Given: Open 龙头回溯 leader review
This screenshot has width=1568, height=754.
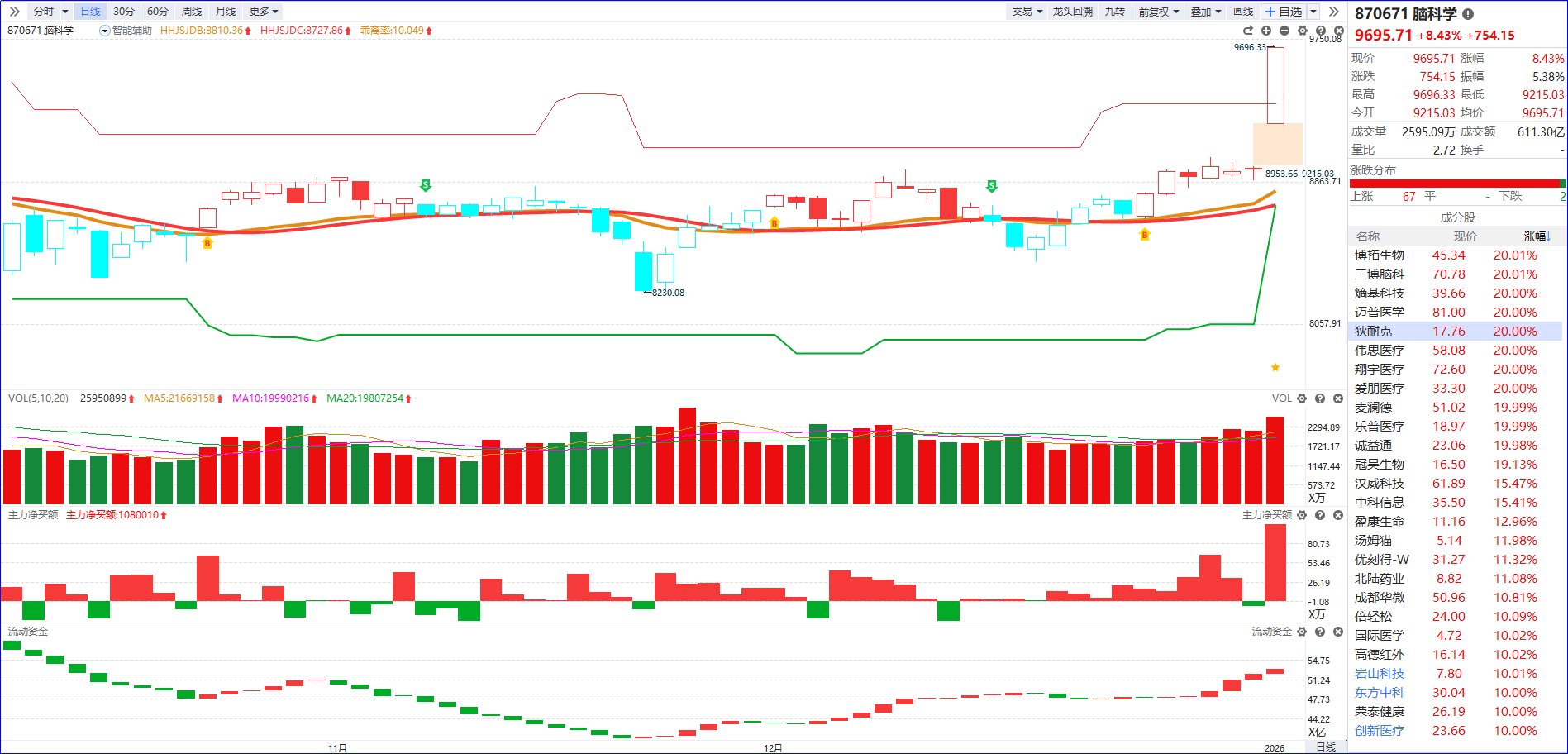Looking at the screenshot, I should (1073, 12).
